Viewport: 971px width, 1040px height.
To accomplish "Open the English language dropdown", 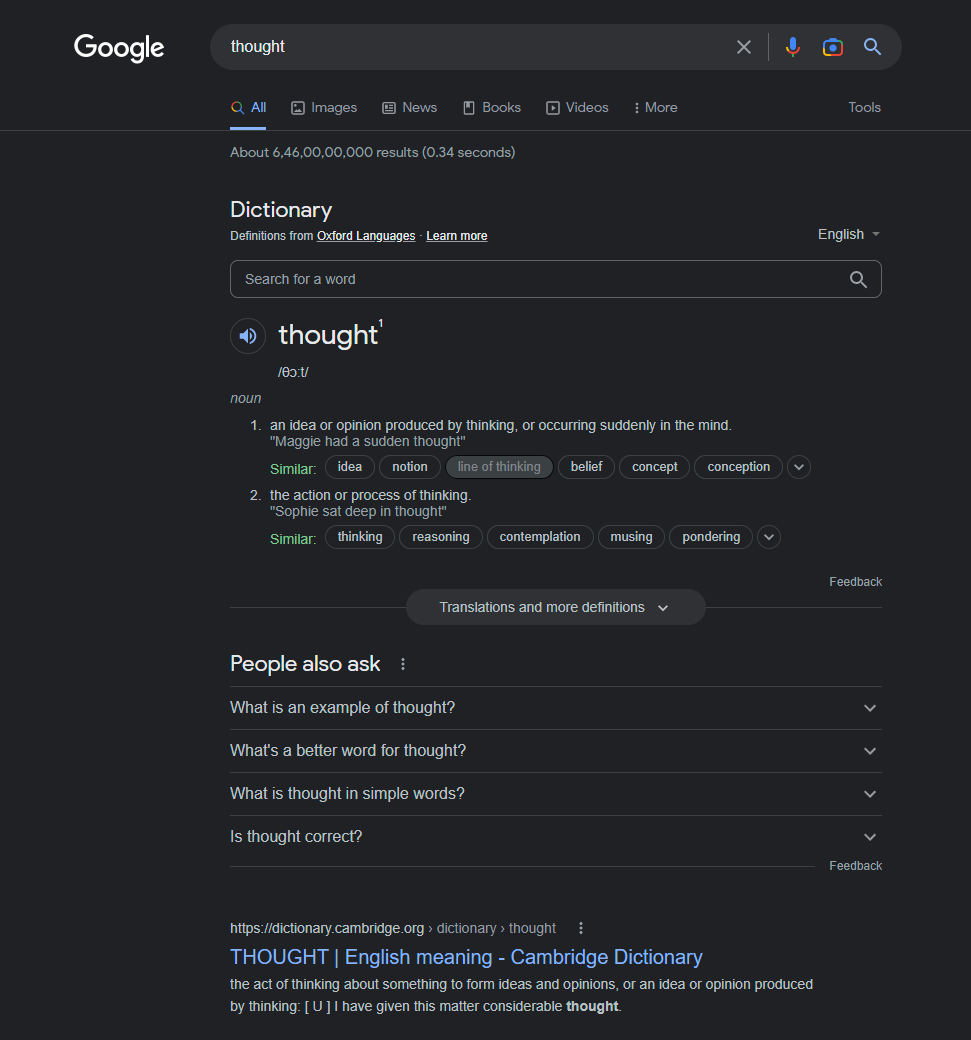I will pyautogui.click(x=848, y=235).
